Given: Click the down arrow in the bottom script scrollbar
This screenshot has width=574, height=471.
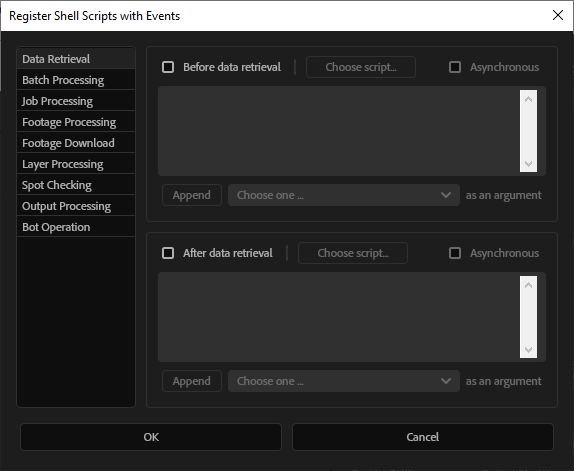Looking at the screenshot, I should pos(528,349).
